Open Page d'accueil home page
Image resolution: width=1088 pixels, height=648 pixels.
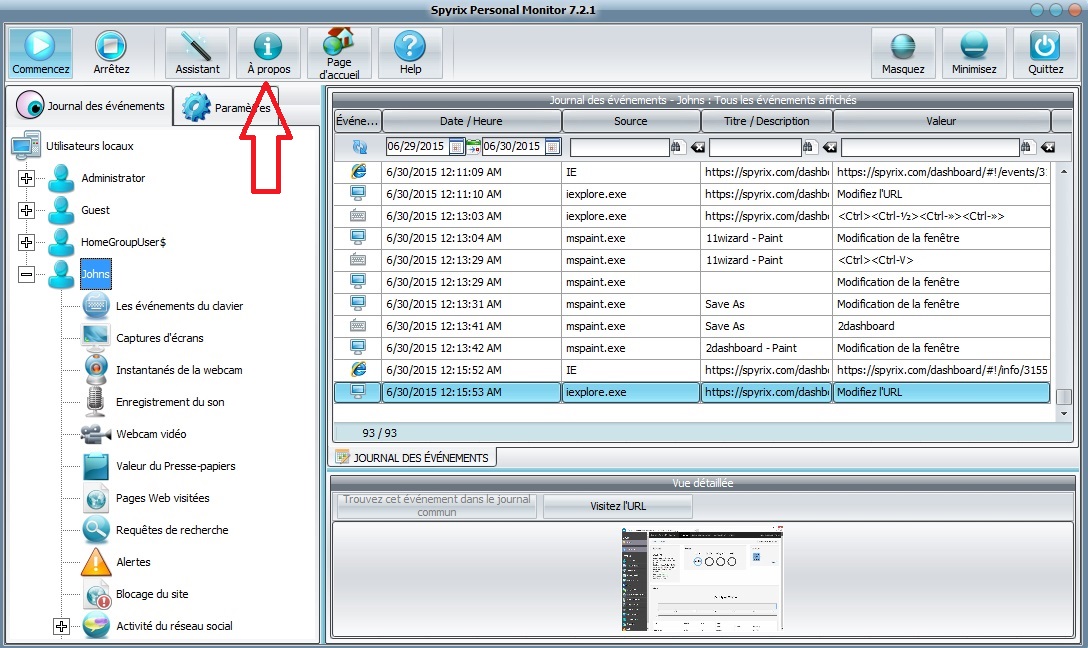point(339,53)
